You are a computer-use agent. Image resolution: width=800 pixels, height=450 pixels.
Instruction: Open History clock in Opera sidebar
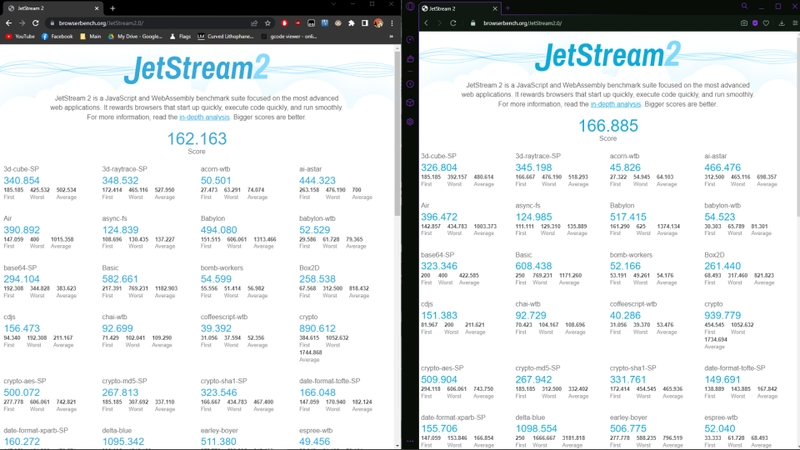(x=410, y=84)
